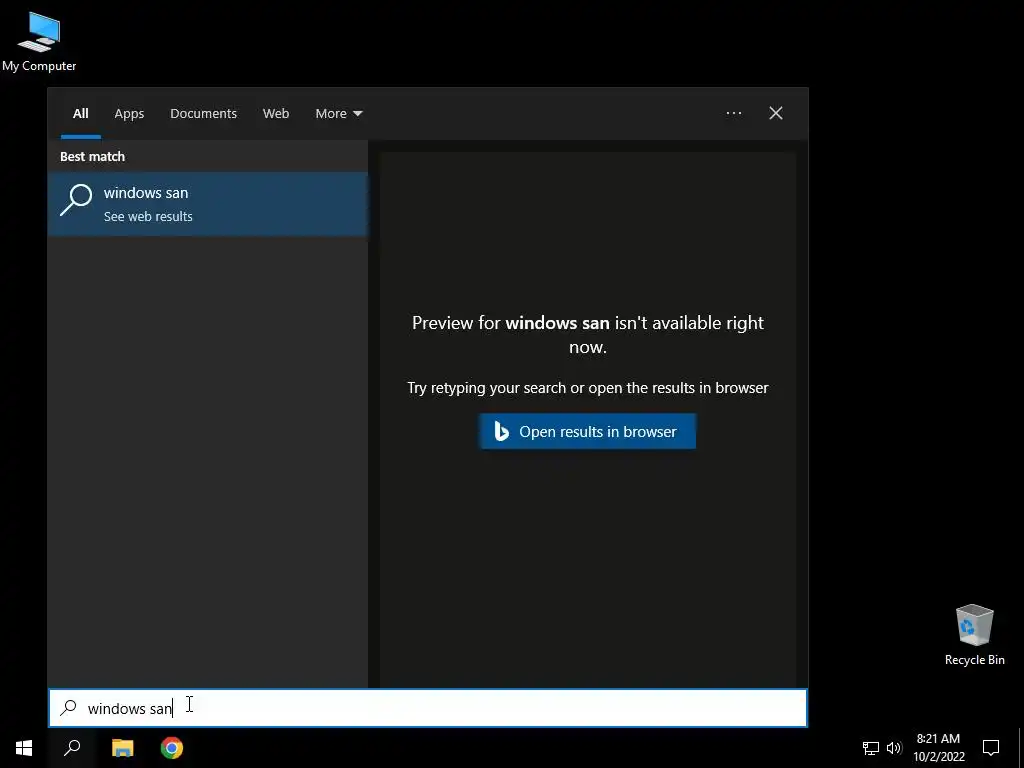Click the magnifier icon inside search box
1024x768 pixels.
(69, 708)
